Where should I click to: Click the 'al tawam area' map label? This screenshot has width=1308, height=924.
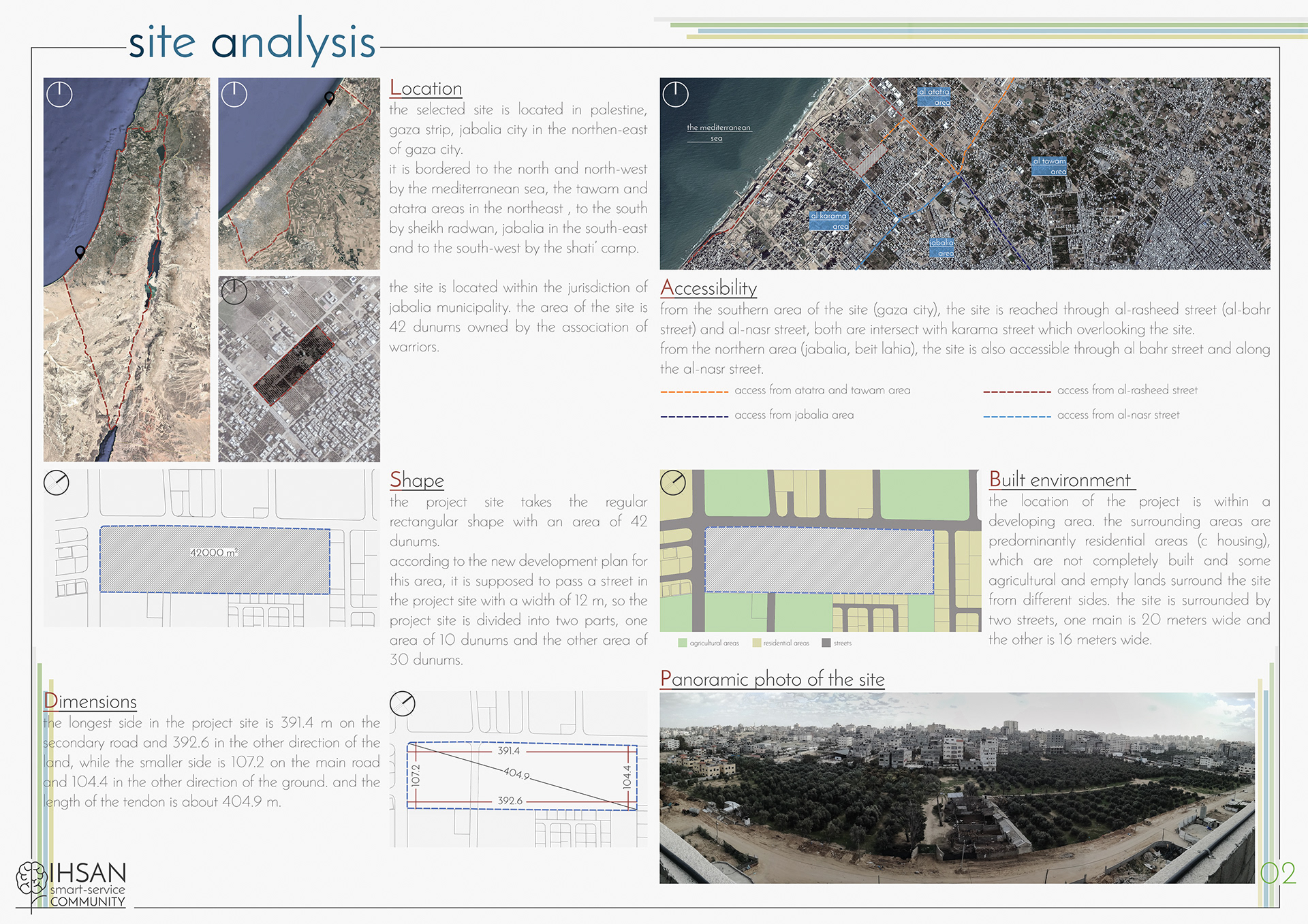click(x=1049, y=166)
